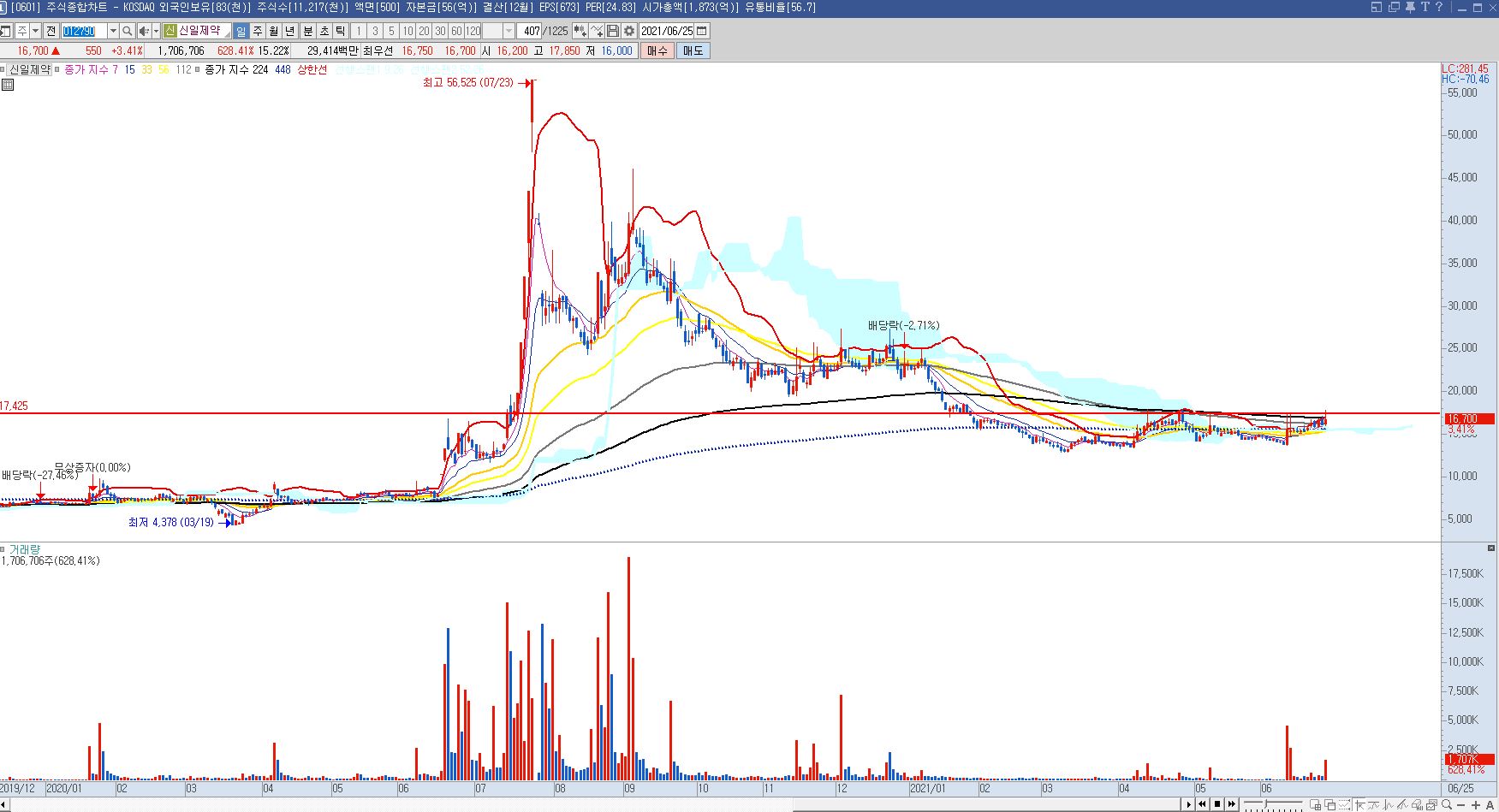Click the 매수 buy button
Viewport: 1499px width, 812px height.
657,50
